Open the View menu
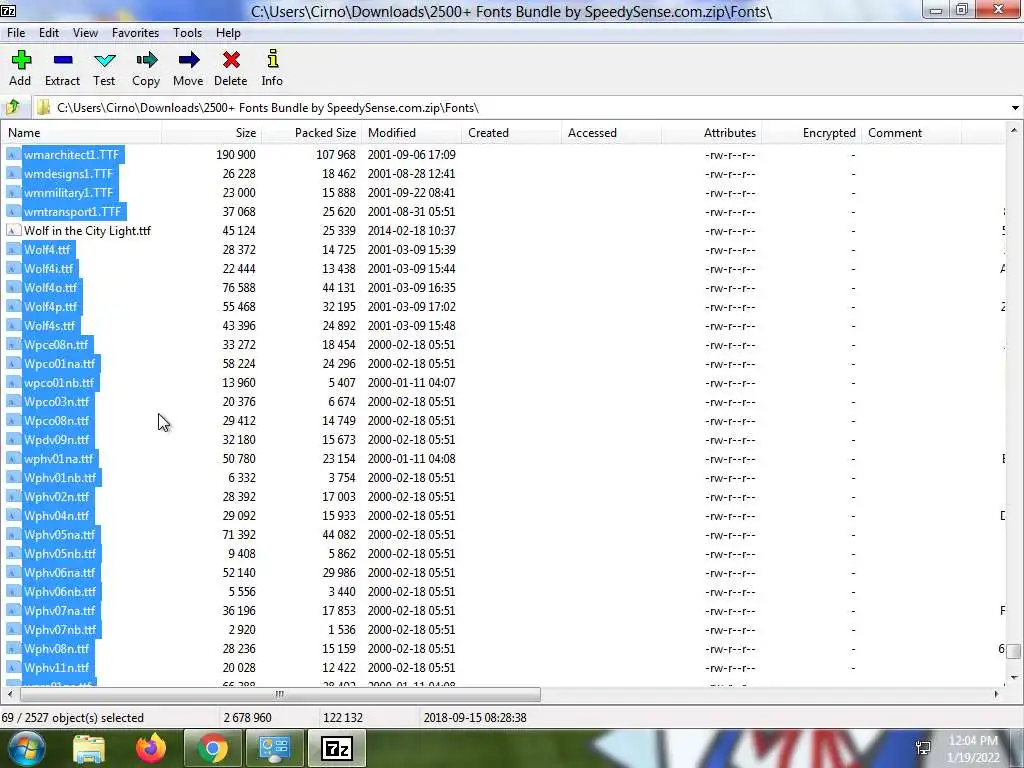Screen dimensions: 1024x768 [x=86, y=33]
